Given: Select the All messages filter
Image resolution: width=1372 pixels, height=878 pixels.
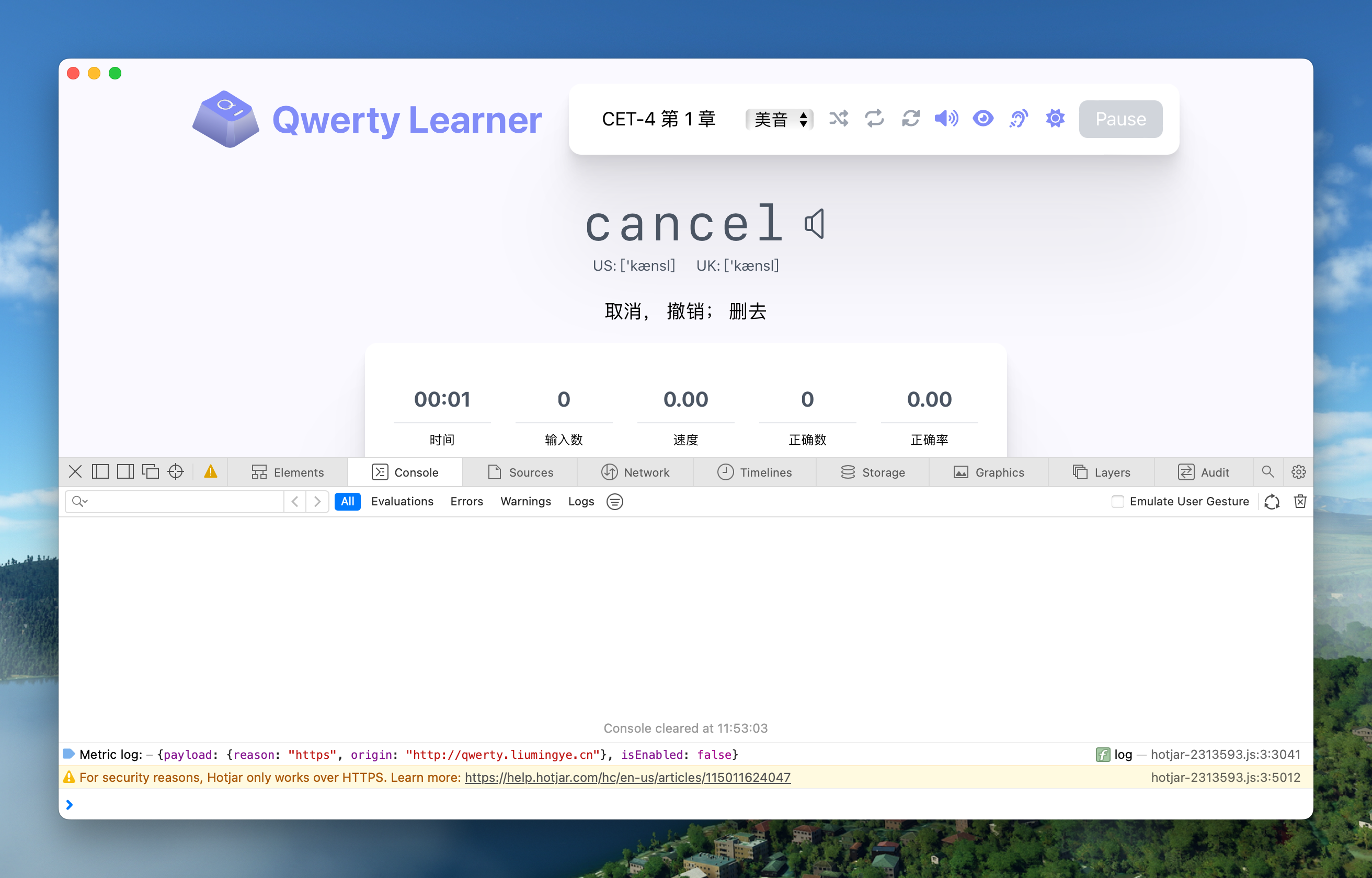Looking at the screenshot, I should tap(348, 501).
